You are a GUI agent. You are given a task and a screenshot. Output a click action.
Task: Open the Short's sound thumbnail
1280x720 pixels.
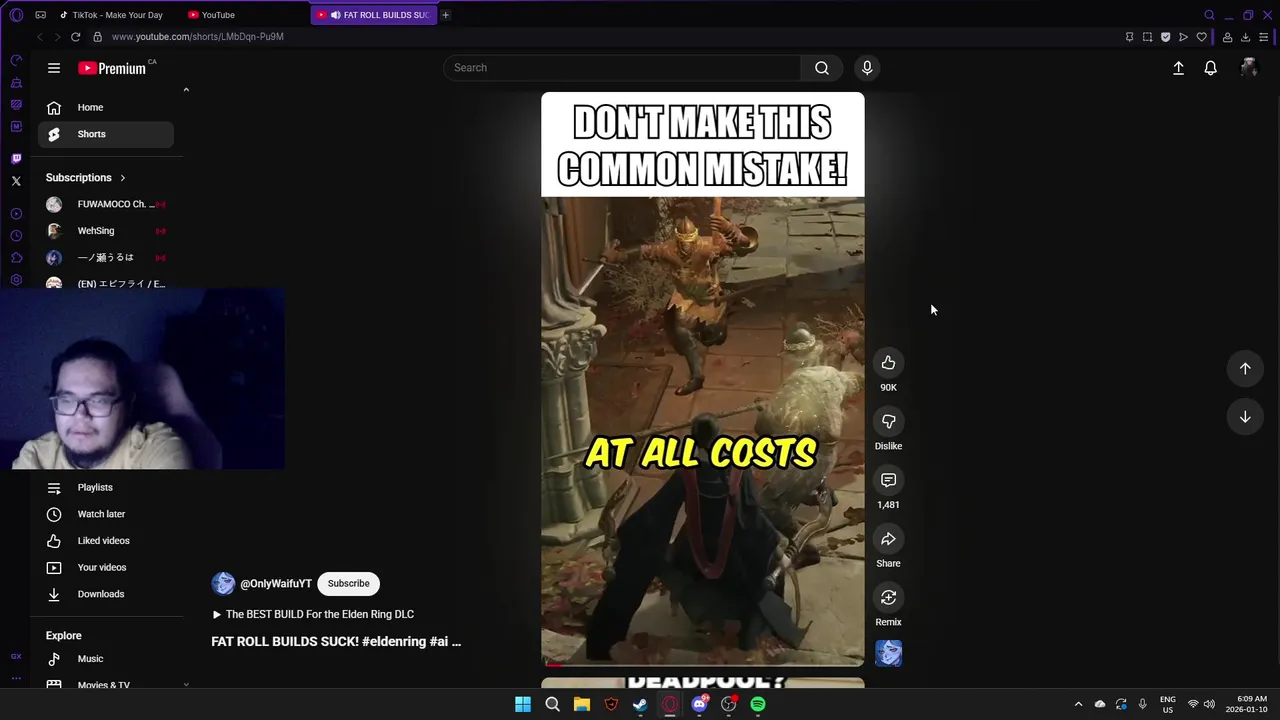coord(888,653)
